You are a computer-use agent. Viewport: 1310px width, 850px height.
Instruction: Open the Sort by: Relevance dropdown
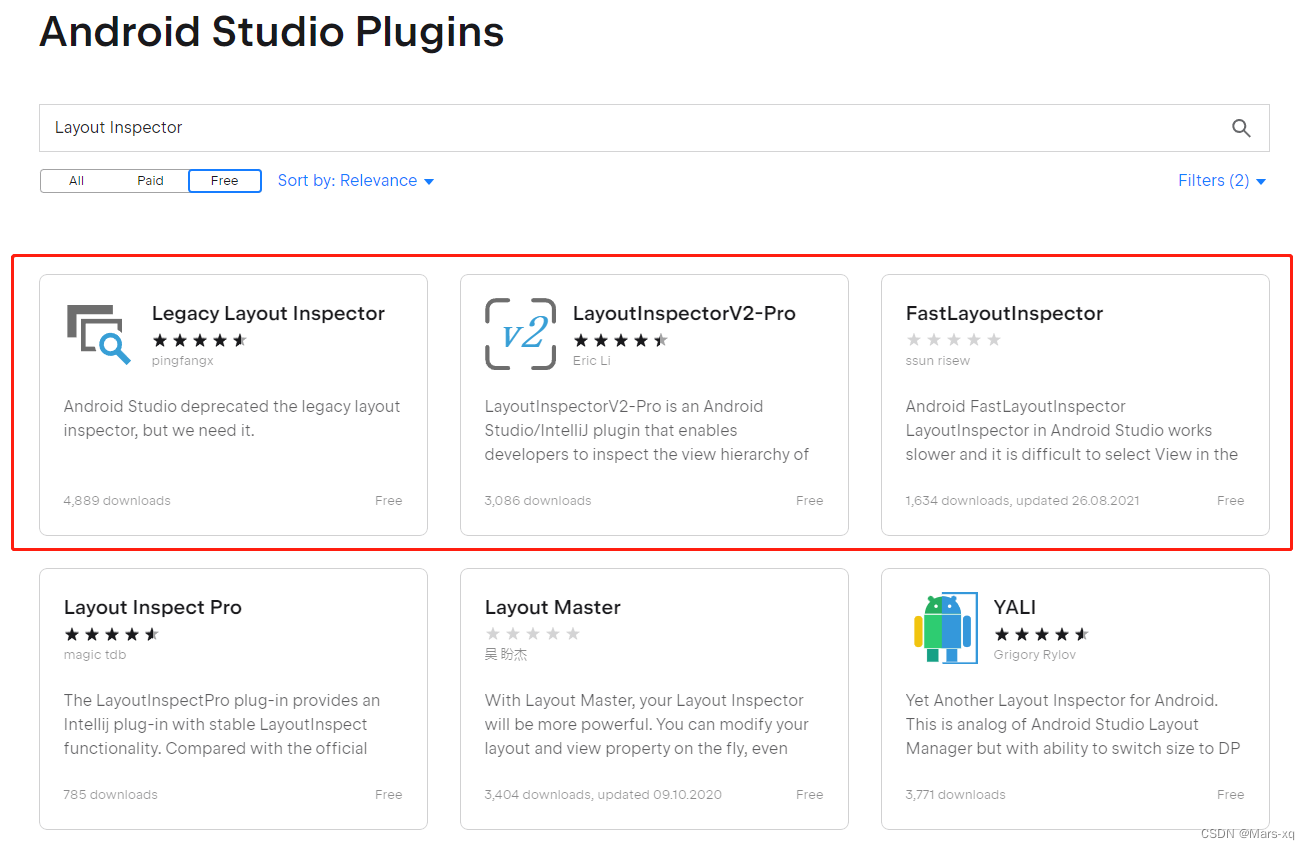(x=356, y=181)
